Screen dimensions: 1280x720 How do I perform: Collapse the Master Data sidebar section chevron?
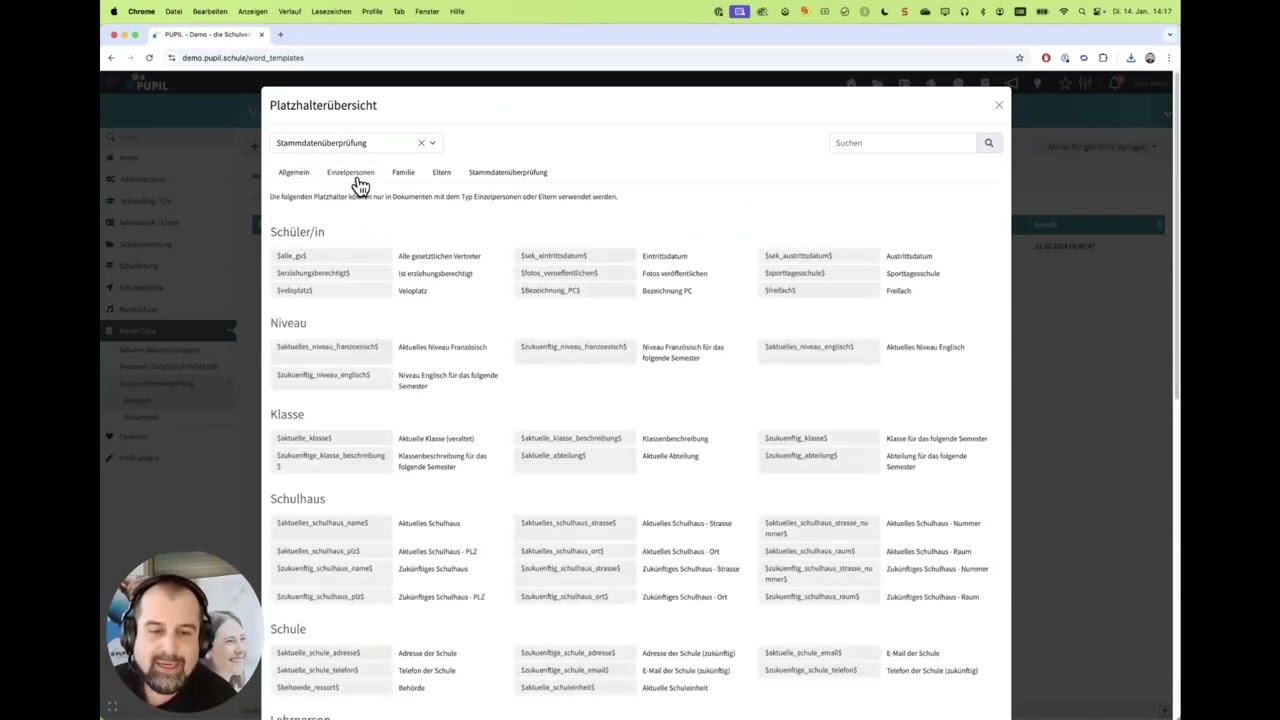click(x=229, y=331)
